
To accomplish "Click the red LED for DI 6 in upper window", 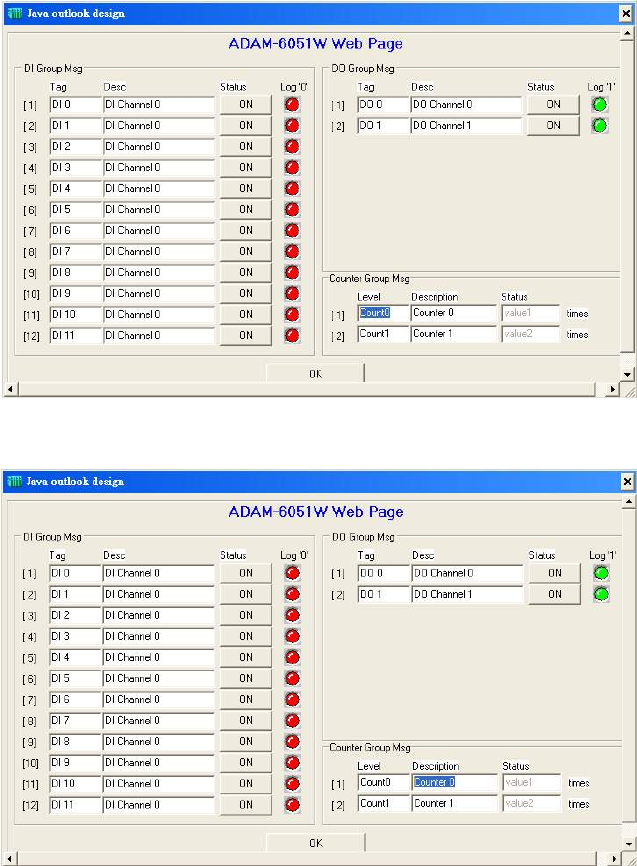I will pyautogui.click(x=292, y=230).
